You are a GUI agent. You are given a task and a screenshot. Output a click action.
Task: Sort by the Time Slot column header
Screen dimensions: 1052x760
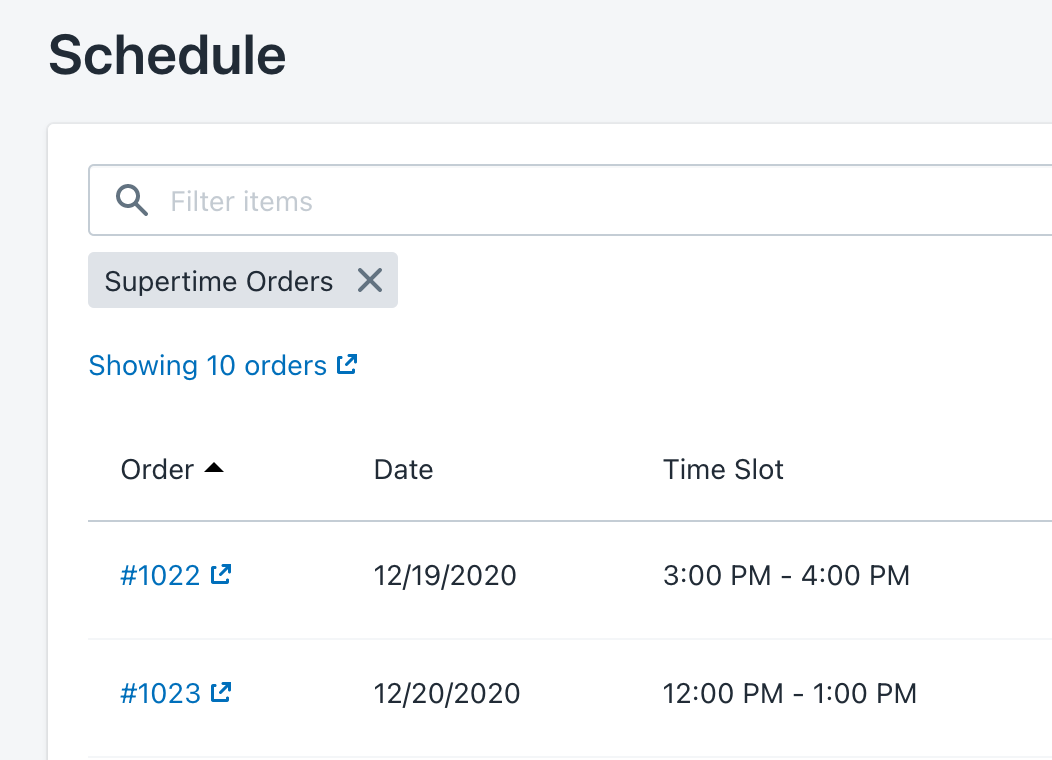[x=723, y=469]
